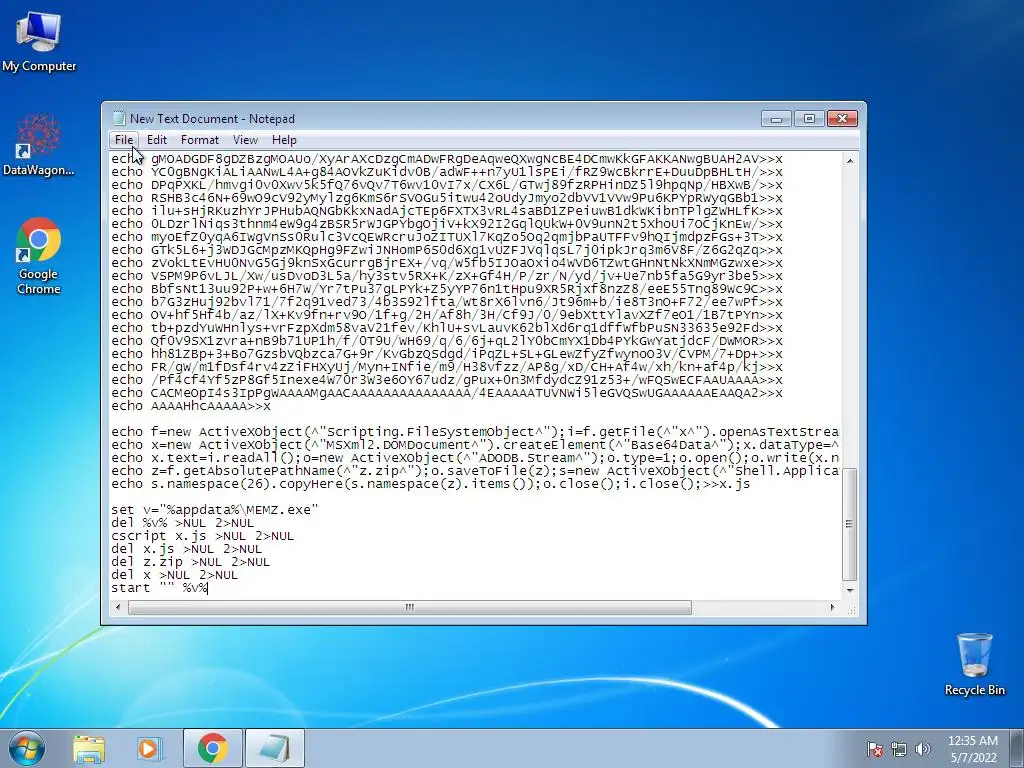This screenshot has height=768, width=1024.
Task: Click the line starting 'echo RSHB3c46N+69'
Action: tap(447, 198)
